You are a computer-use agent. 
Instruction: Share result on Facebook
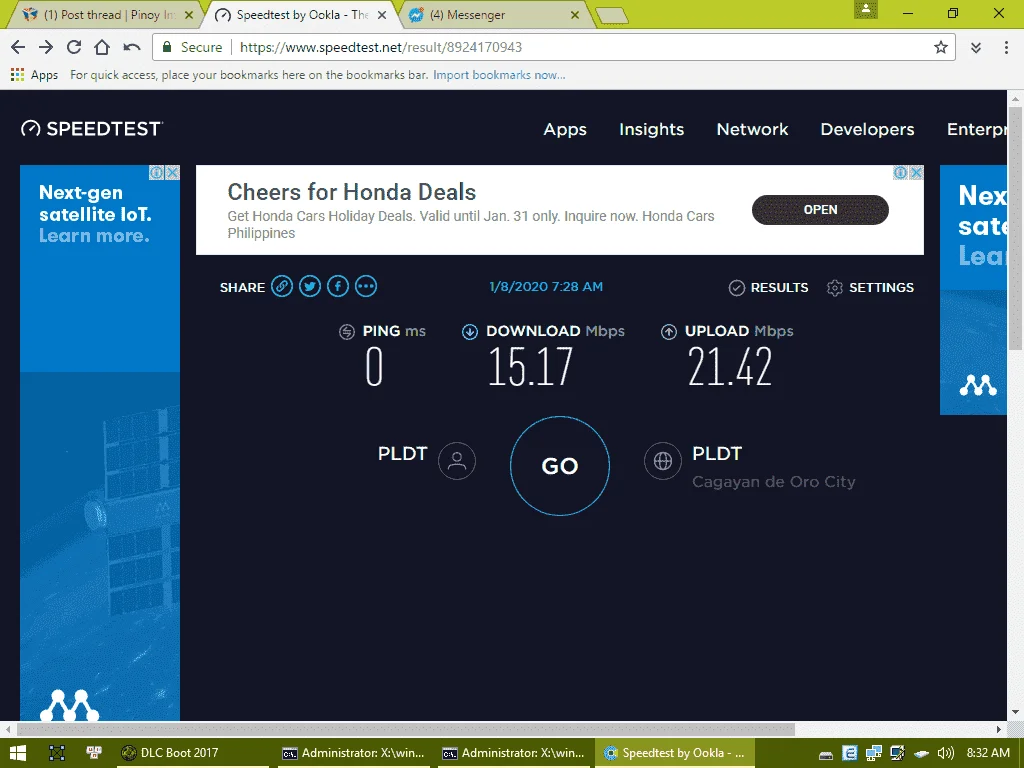[338, 286]
